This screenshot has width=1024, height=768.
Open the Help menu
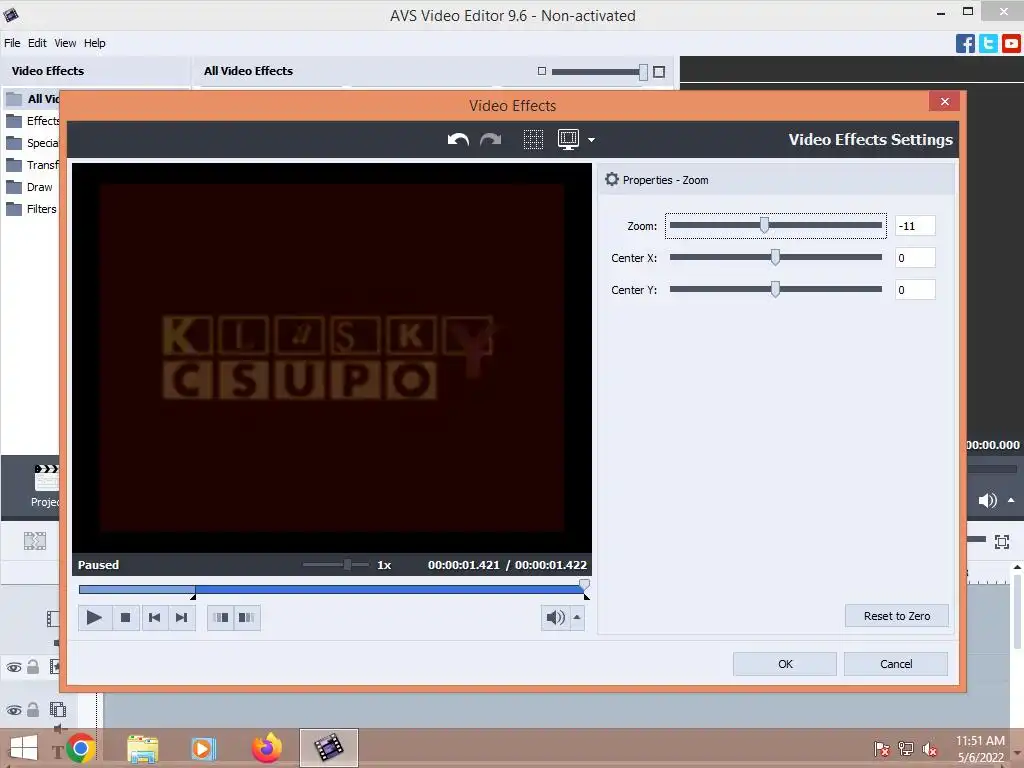[95, 43]
